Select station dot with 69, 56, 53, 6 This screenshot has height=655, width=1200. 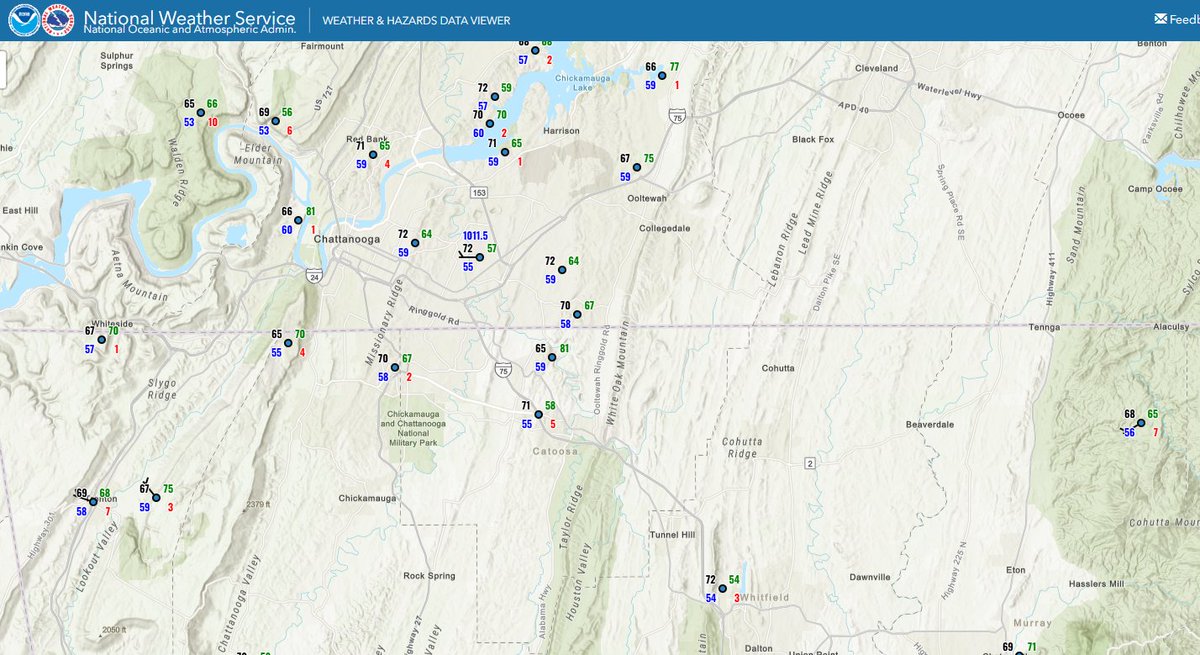point(276,121)
